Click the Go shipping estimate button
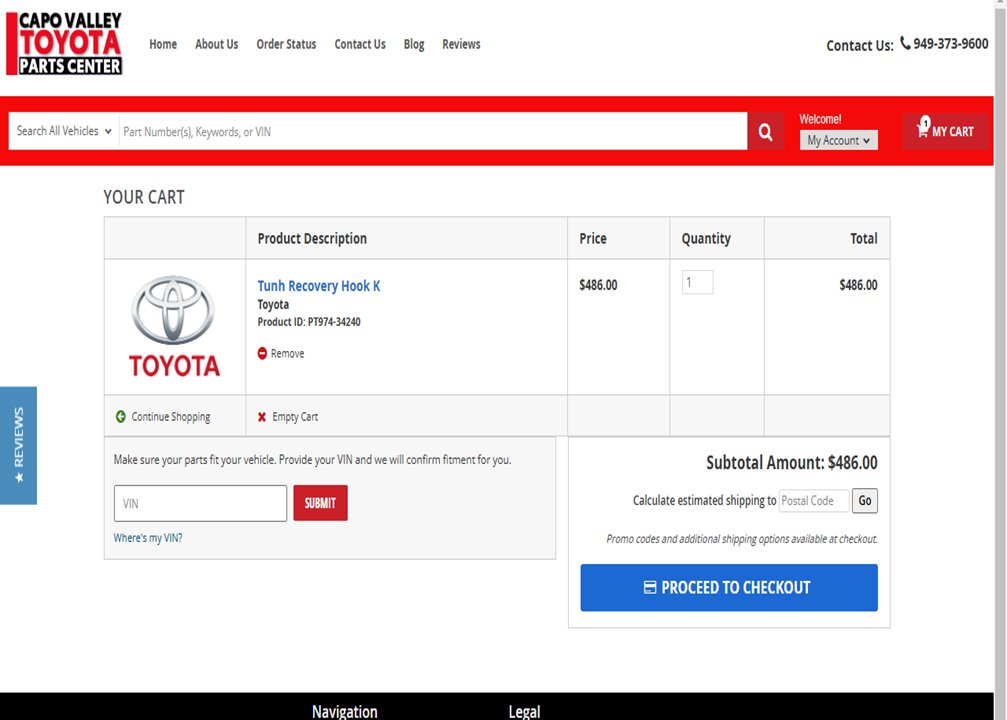The width and height of the screenshot is (1007, 720). click(864, 500)
